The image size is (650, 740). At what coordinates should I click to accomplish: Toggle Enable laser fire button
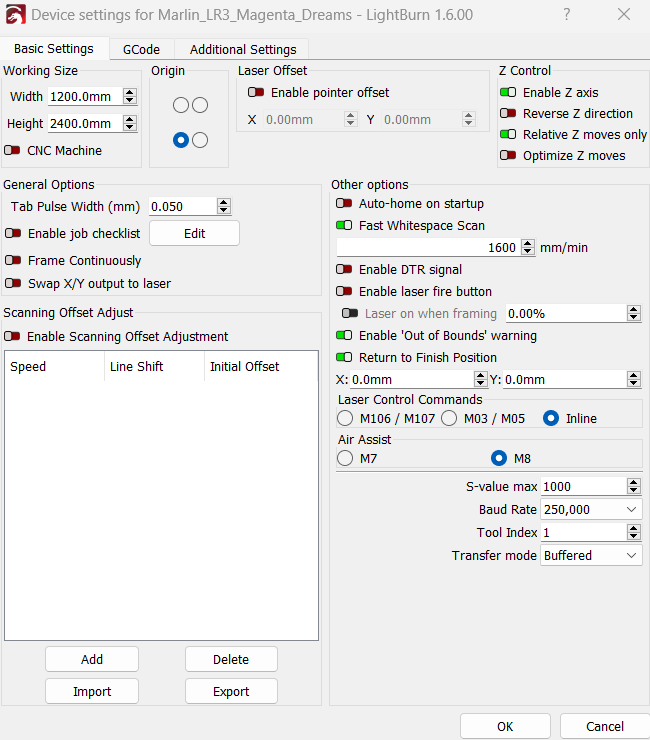tap(344, 291)
